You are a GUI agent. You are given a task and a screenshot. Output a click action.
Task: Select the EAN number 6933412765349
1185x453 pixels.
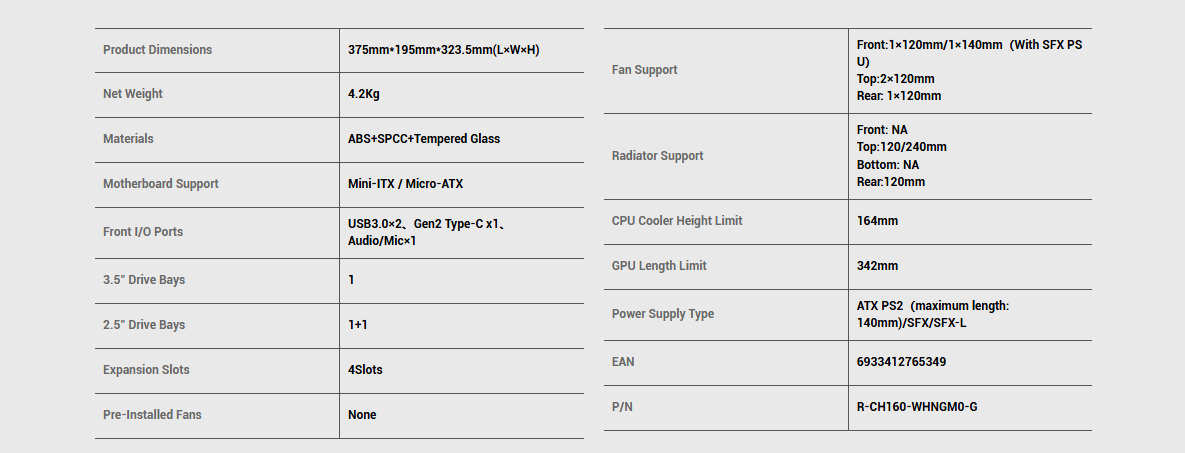coord(902,362)
